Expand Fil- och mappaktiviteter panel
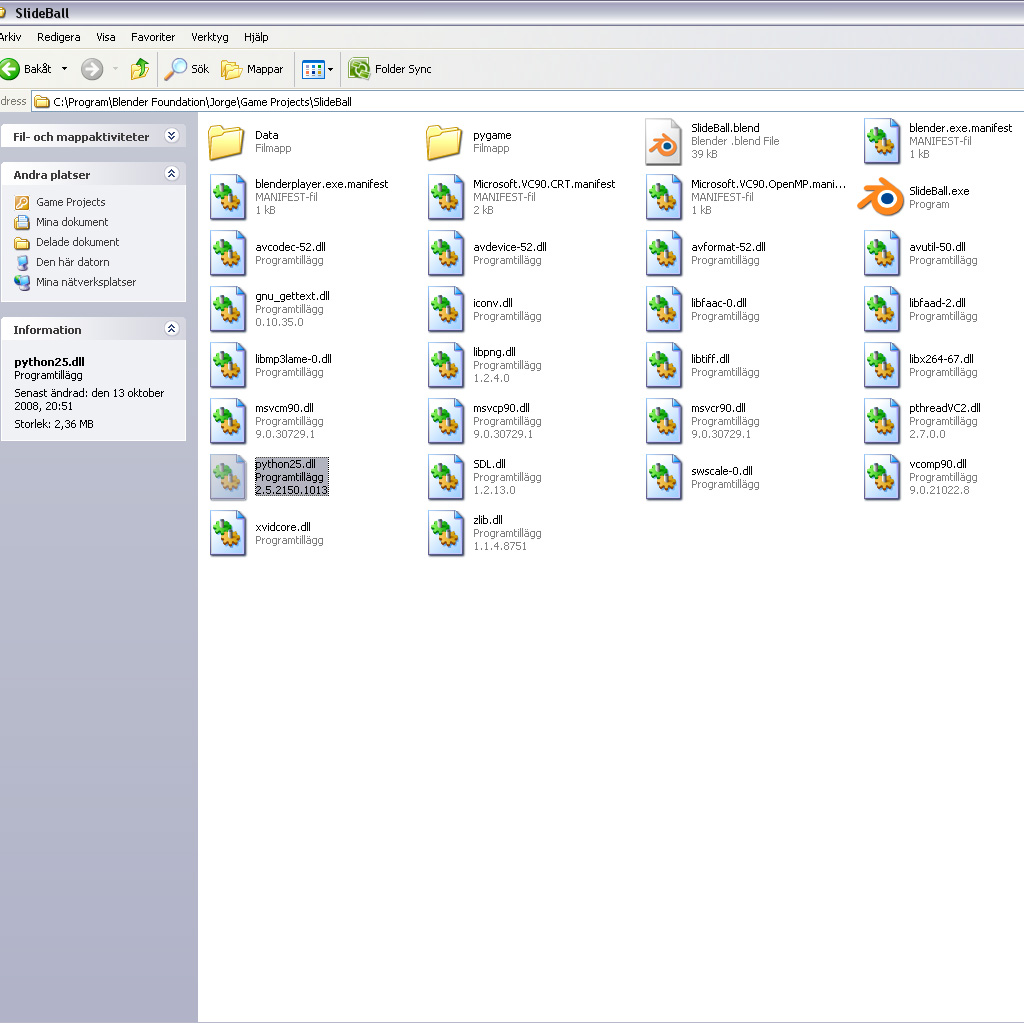 pos(172,136)
